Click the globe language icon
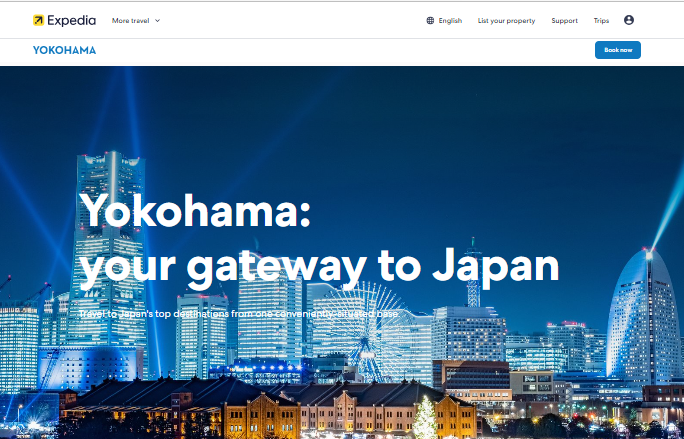The height and width of the screenshot is (439, 684). [x=430, y=21]
